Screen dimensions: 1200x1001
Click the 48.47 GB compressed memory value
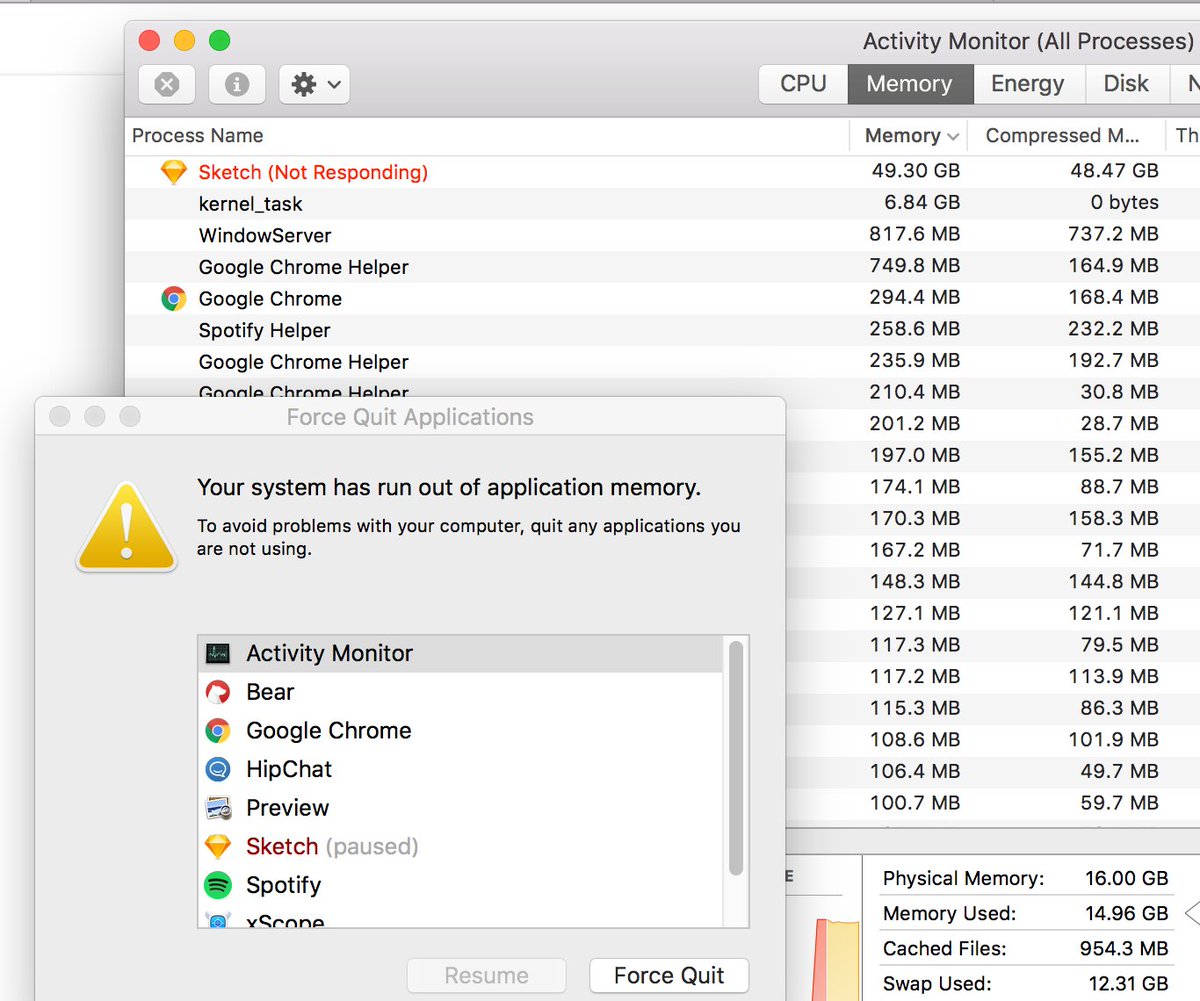(1114, 172)
